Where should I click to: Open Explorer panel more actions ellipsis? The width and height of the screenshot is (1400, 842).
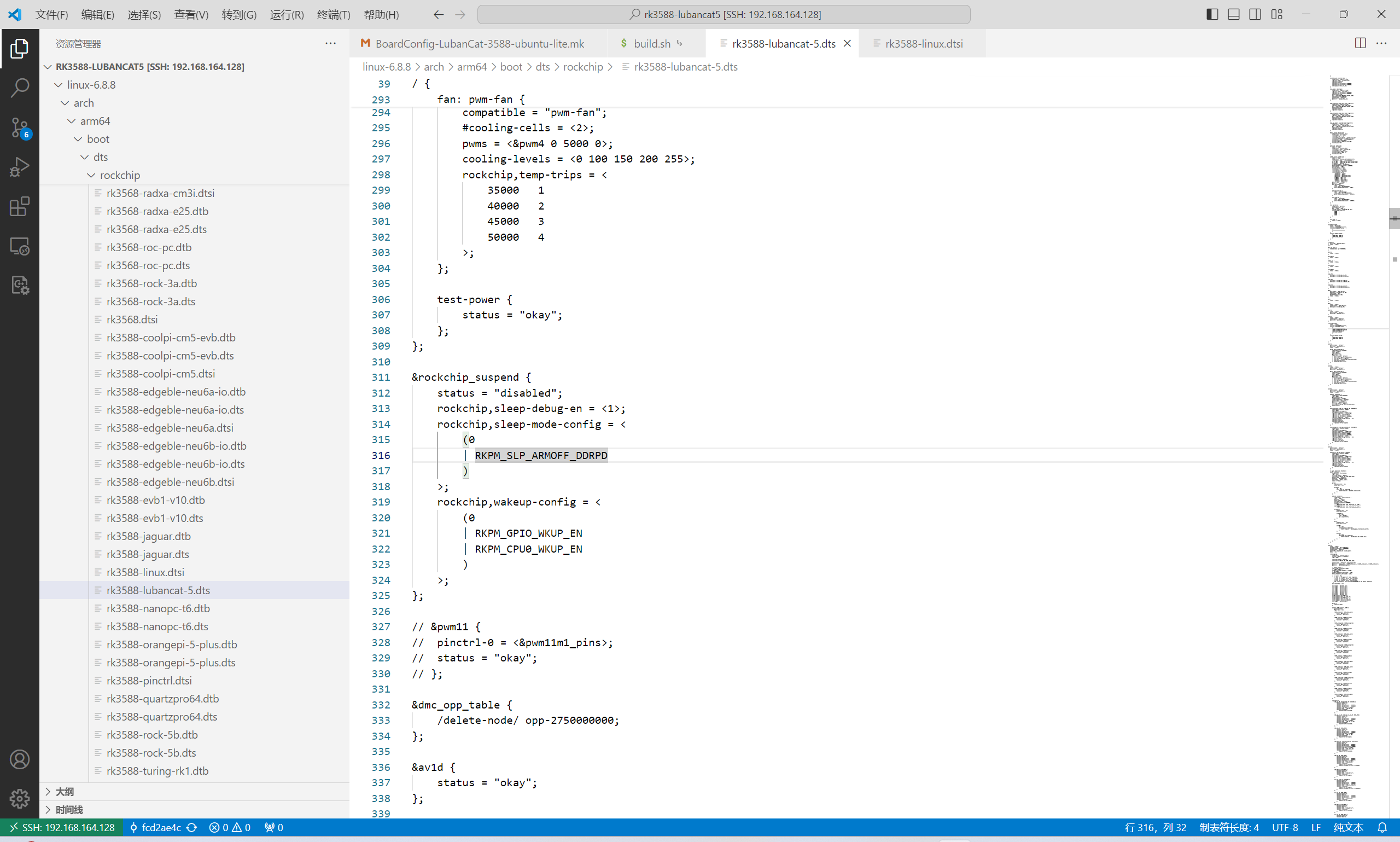(x=330, y=43)
